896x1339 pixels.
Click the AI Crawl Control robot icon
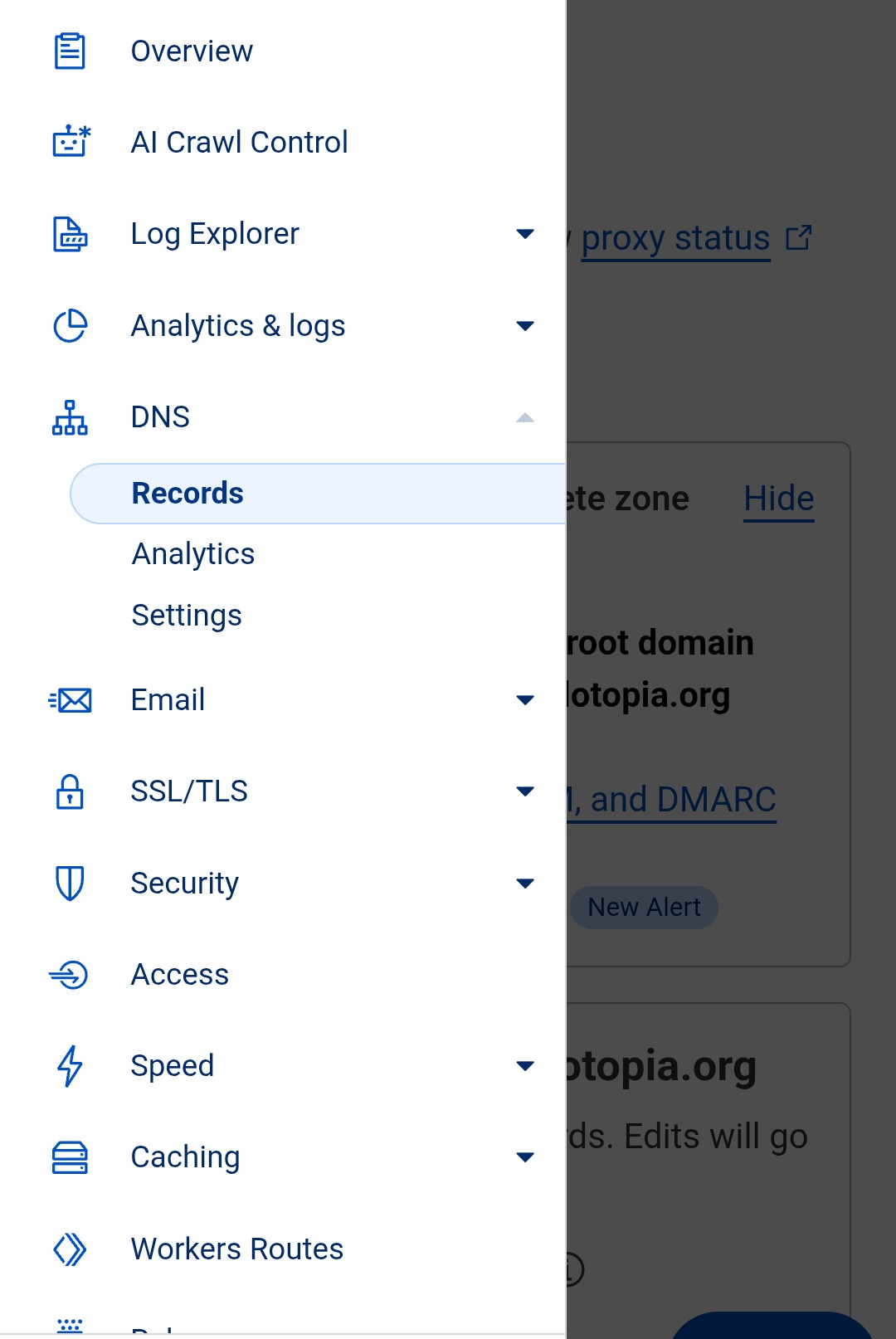click(71, 142)
